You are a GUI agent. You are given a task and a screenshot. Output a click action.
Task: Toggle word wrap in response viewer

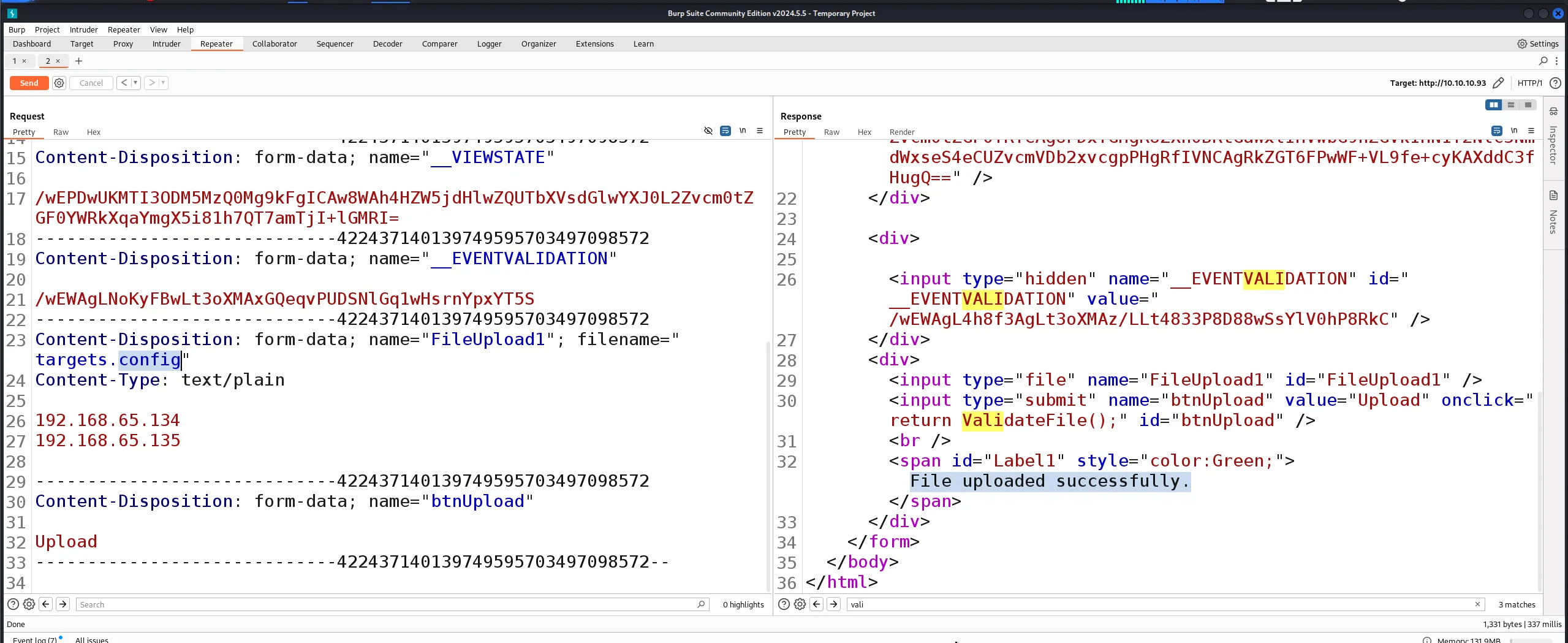point(1496,131)
